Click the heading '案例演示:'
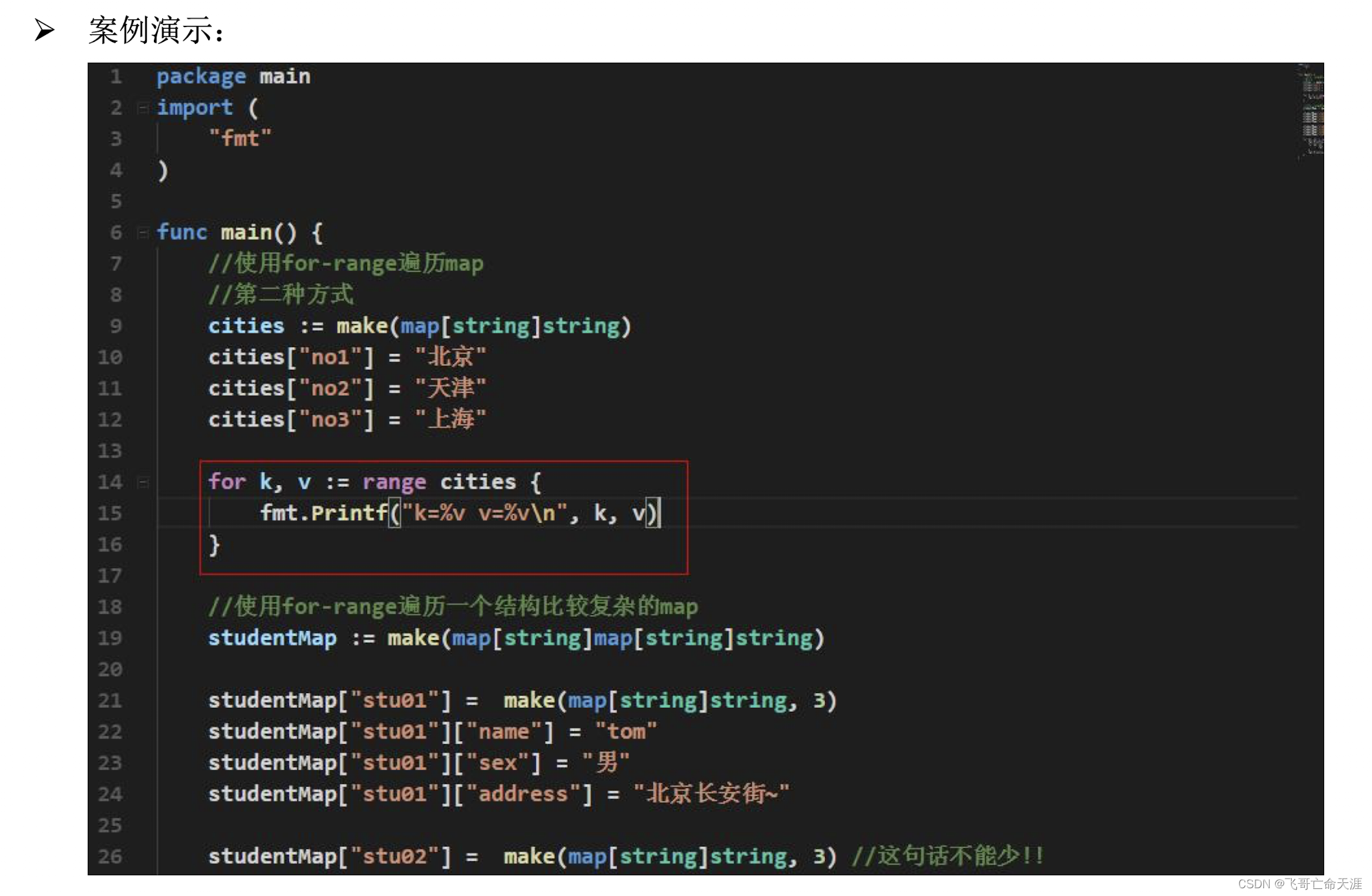This screenshot has width=1372, height=896. (x=156, y=30)
